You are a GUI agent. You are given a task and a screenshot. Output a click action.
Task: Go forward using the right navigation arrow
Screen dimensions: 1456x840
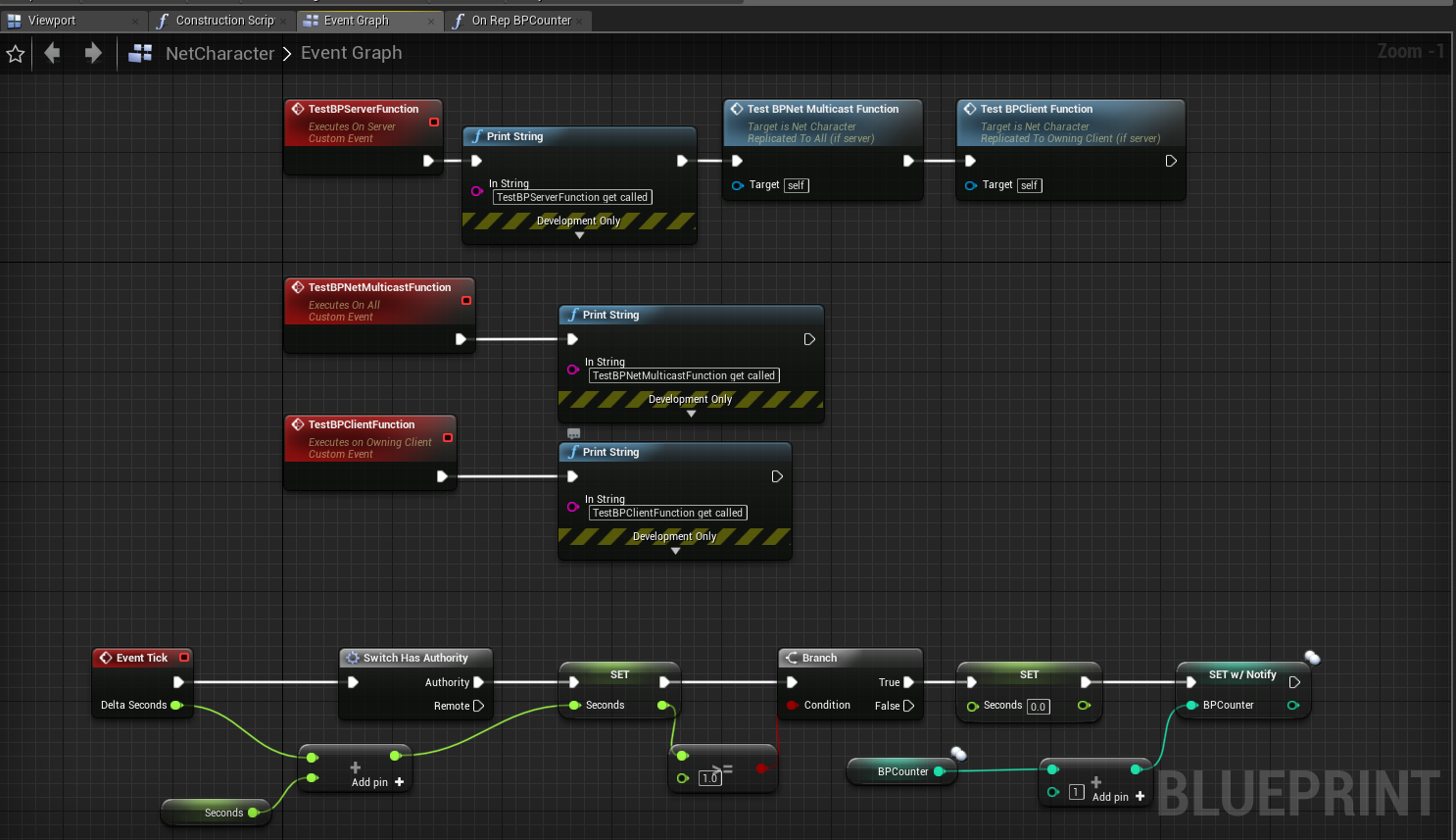(x=93, y=53)
